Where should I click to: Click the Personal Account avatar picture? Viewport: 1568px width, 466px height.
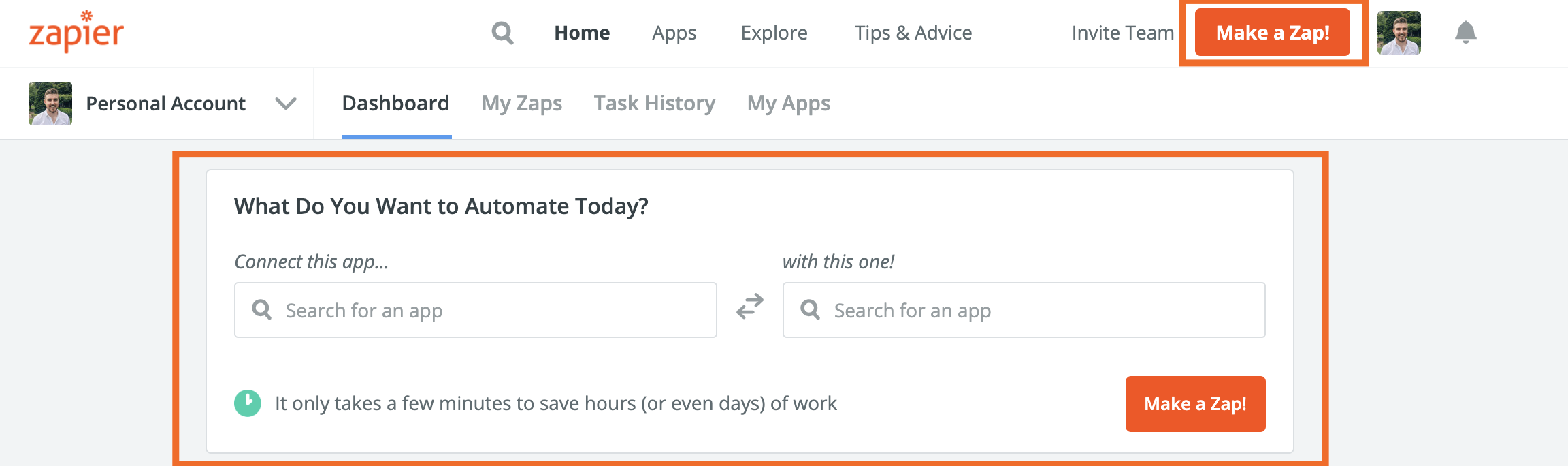[x=50, y=104]
